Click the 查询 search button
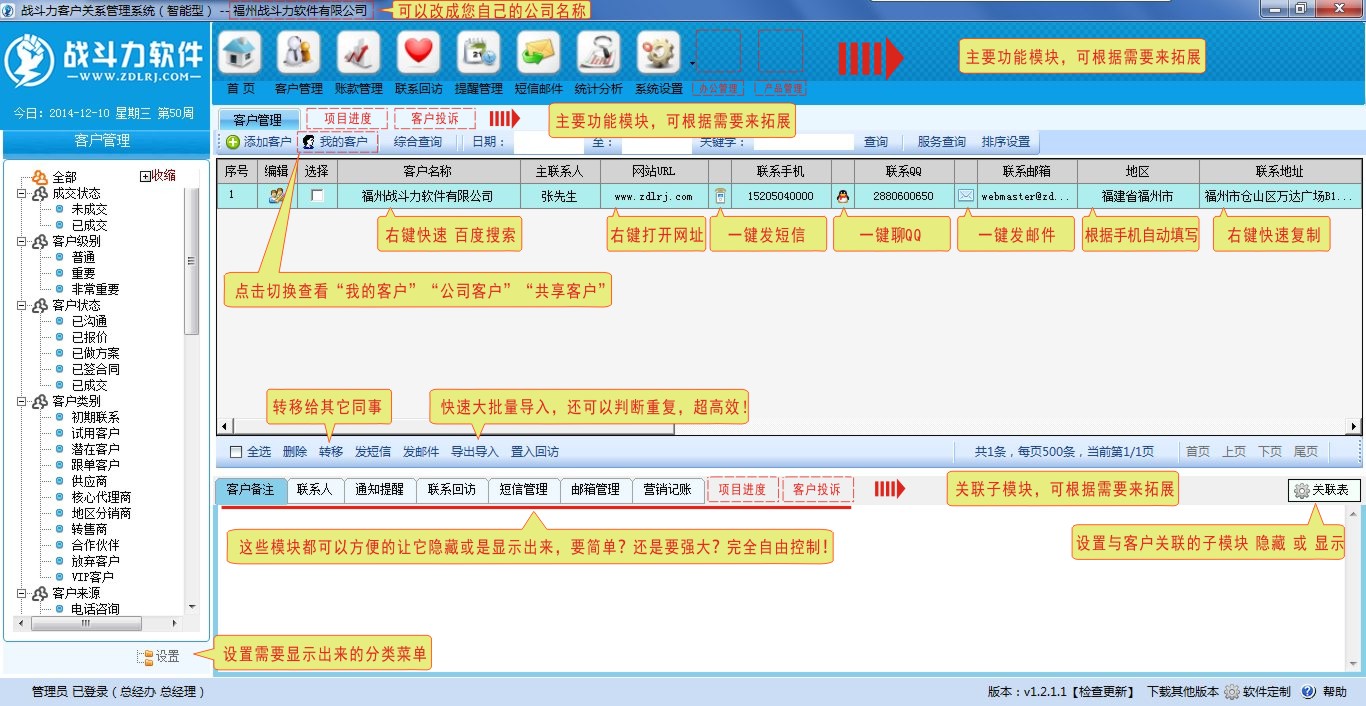Screen dimensions: 1366x706 coord(876,142)
